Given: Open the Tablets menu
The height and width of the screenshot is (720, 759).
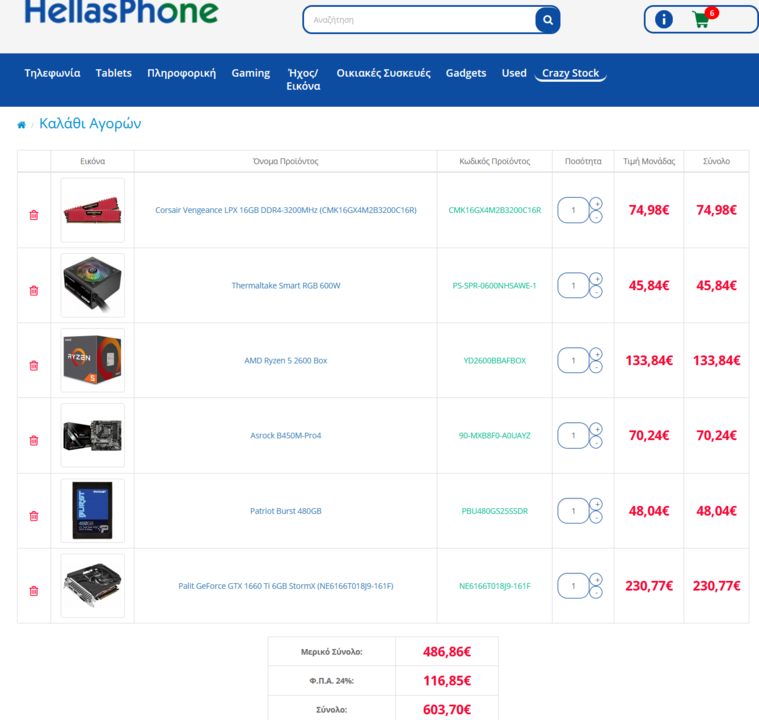Looking at the screenshot, I should [x=114, y=73].
